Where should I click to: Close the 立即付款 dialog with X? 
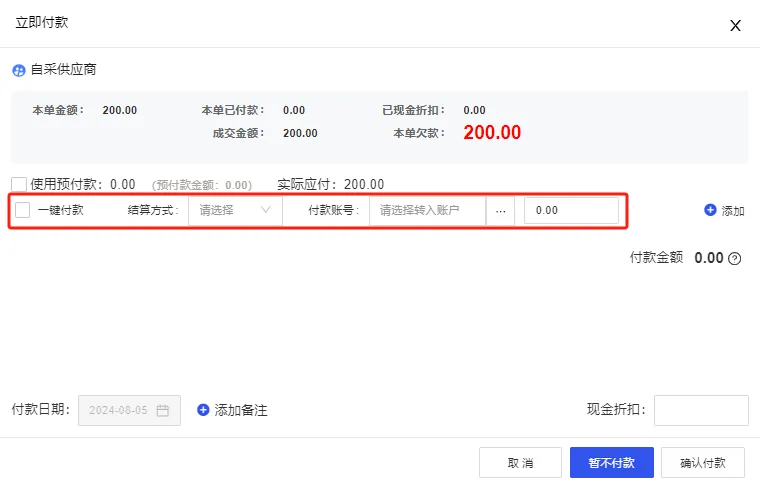pos(735,25)
